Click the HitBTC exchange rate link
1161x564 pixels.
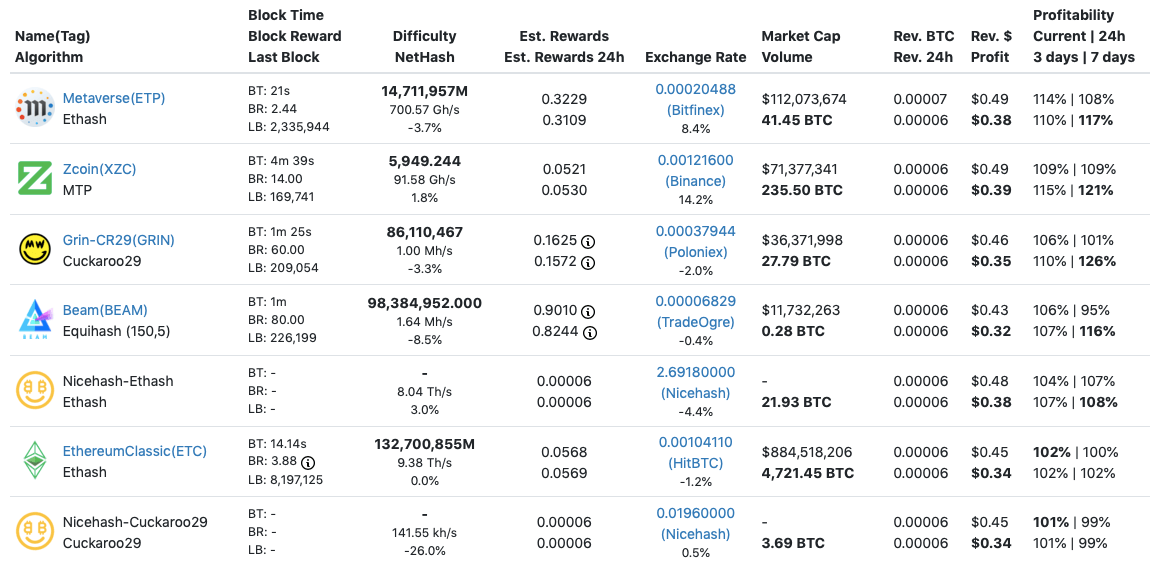tap(695, 463)
